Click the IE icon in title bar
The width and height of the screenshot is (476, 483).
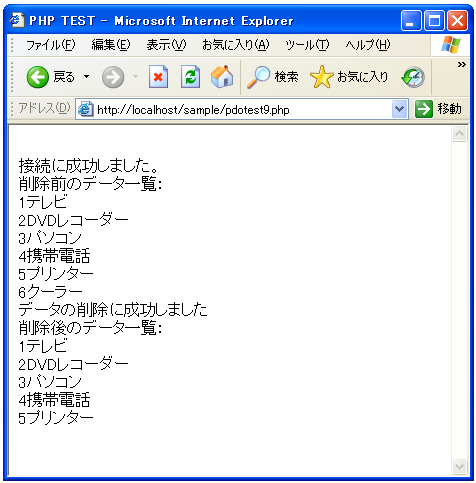coord(17,20)
